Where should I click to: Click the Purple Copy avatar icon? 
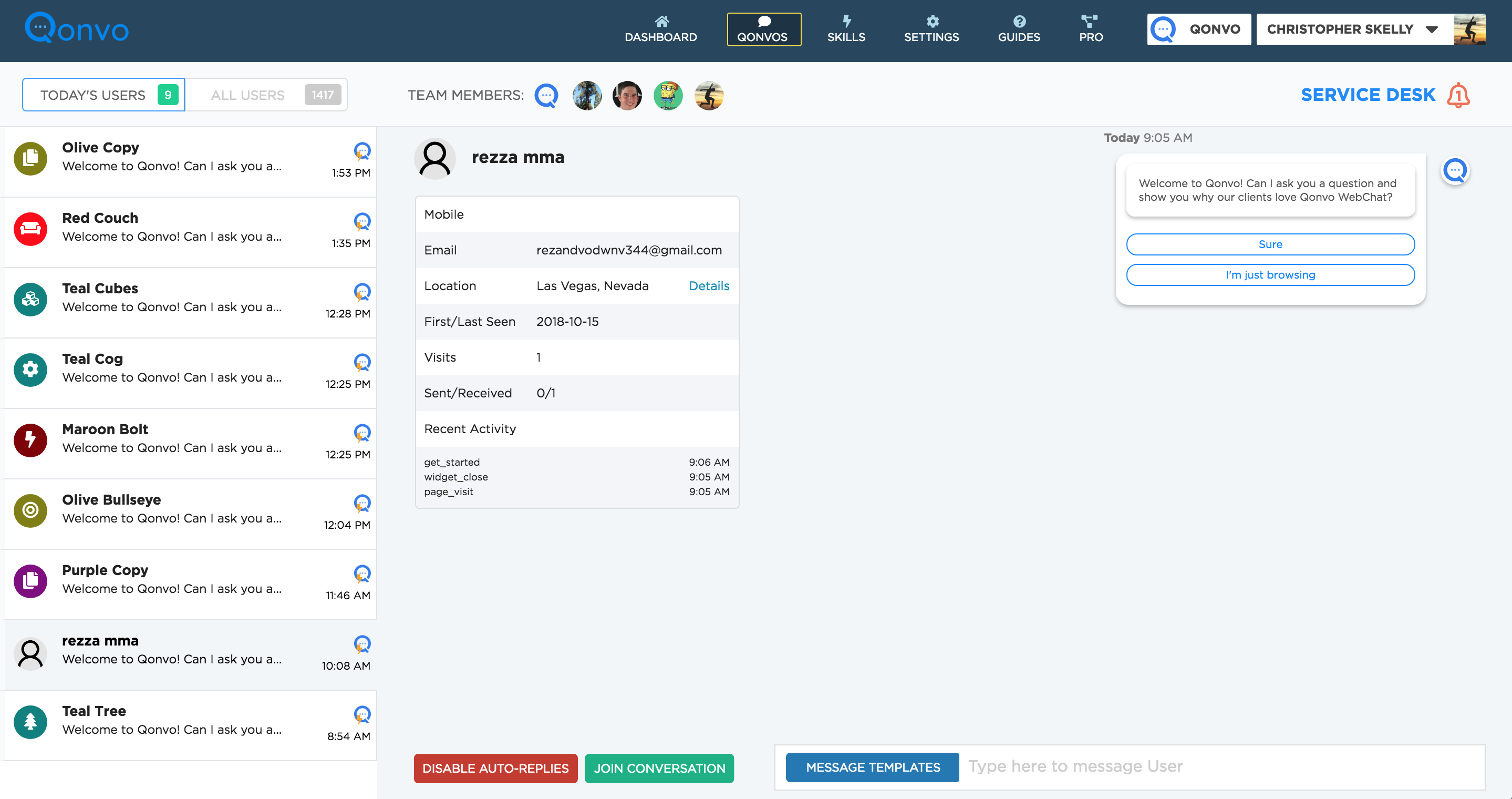coord(30,581)
